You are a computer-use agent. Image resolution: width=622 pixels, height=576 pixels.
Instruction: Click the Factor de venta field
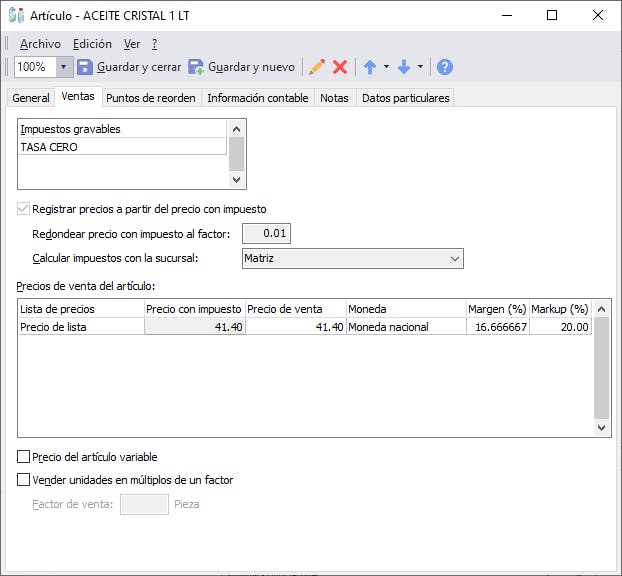144,504
